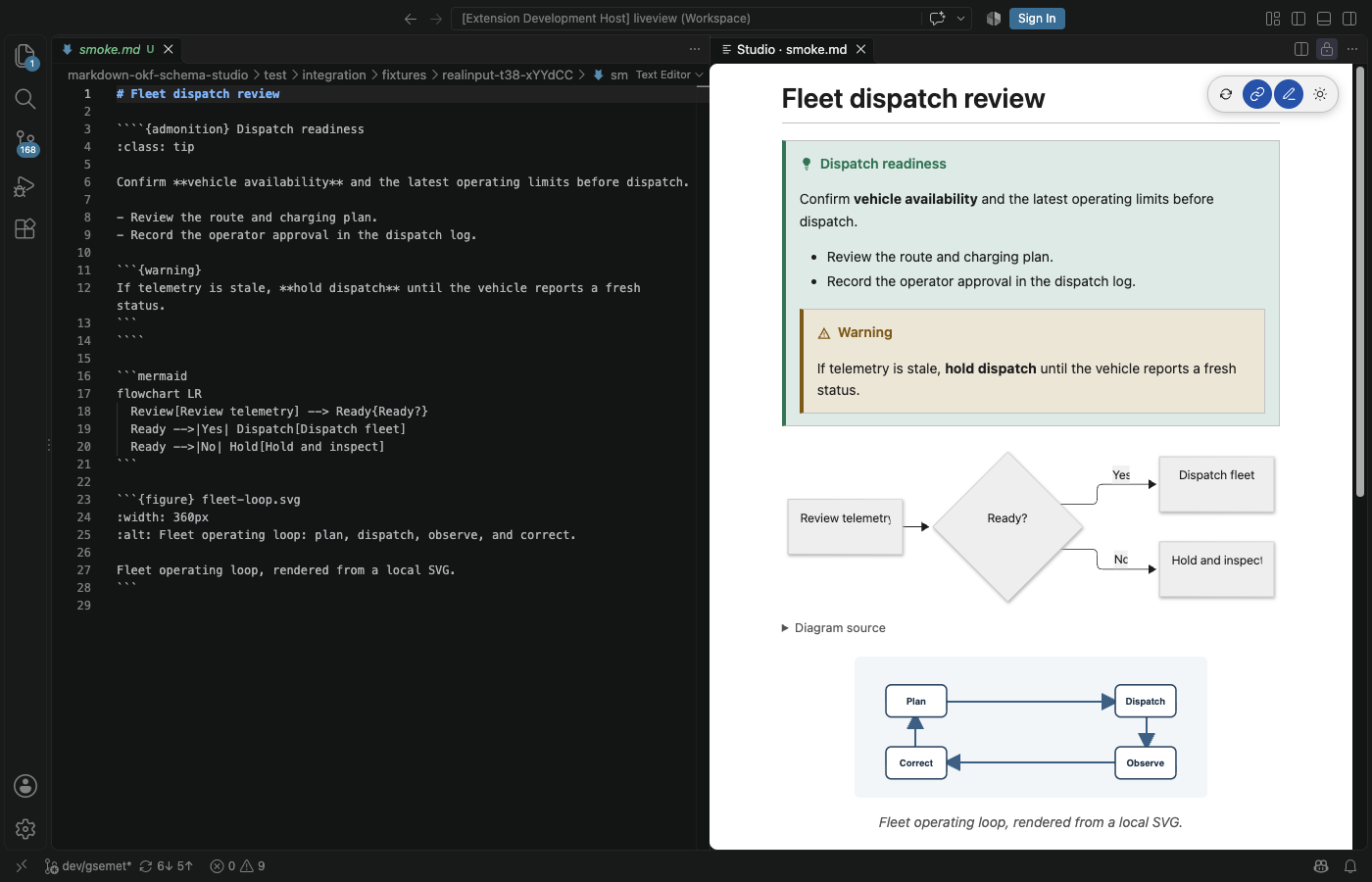
Task: Toggle the edit pencil button in preview
Action: [x=1289, y=94]
